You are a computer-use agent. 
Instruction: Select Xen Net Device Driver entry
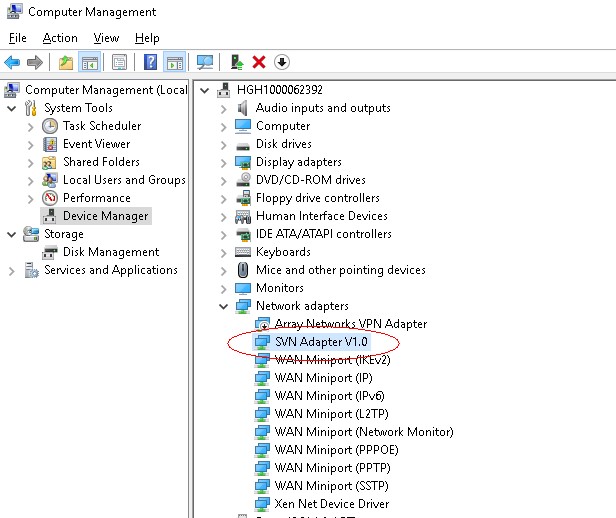click(331, 504)
